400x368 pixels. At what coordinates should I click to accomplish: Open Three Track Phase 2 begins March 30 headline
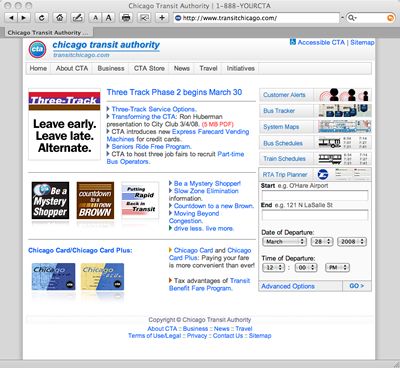pyautogui.click(x=174, y=92)
